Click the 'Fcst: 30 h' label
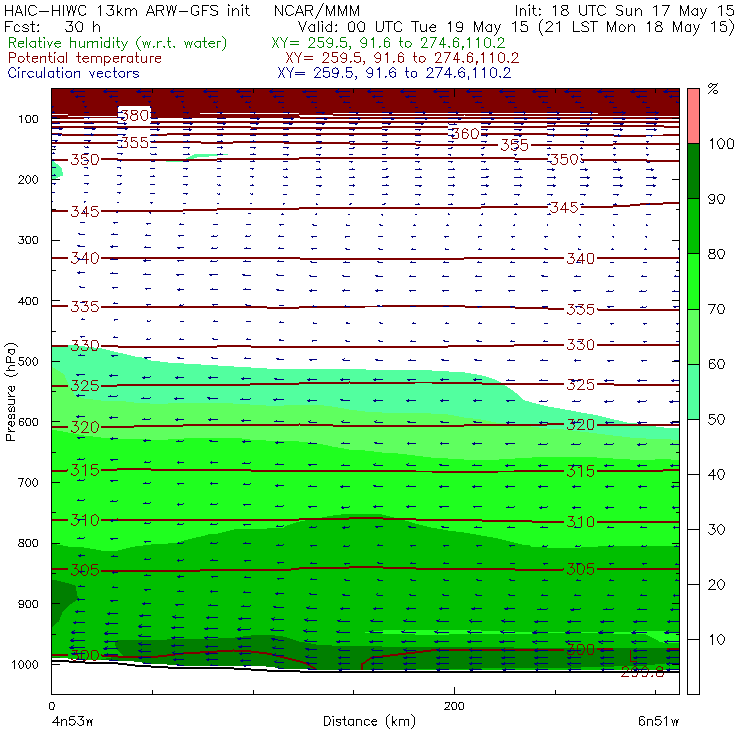This screenshot has height=740, width=740. pyautogui.click(x=52, y=26)
